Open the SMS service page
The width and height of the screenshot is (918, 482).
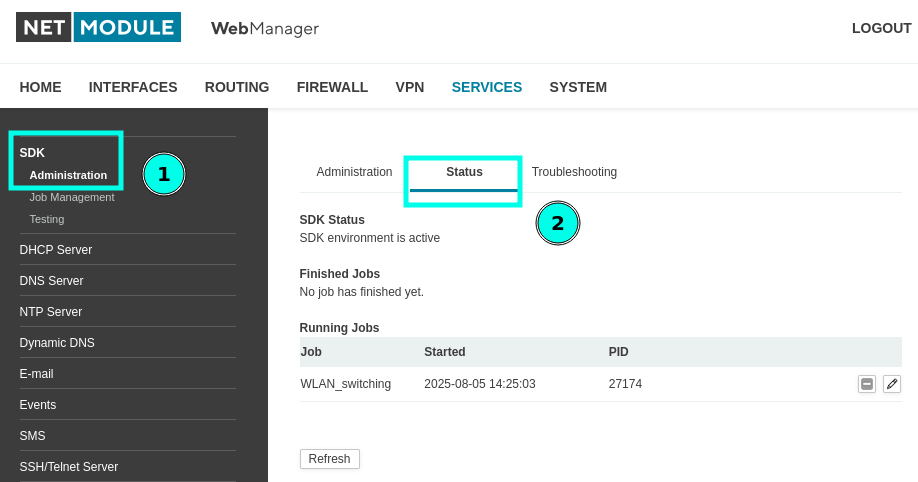[x=32, y=436]
